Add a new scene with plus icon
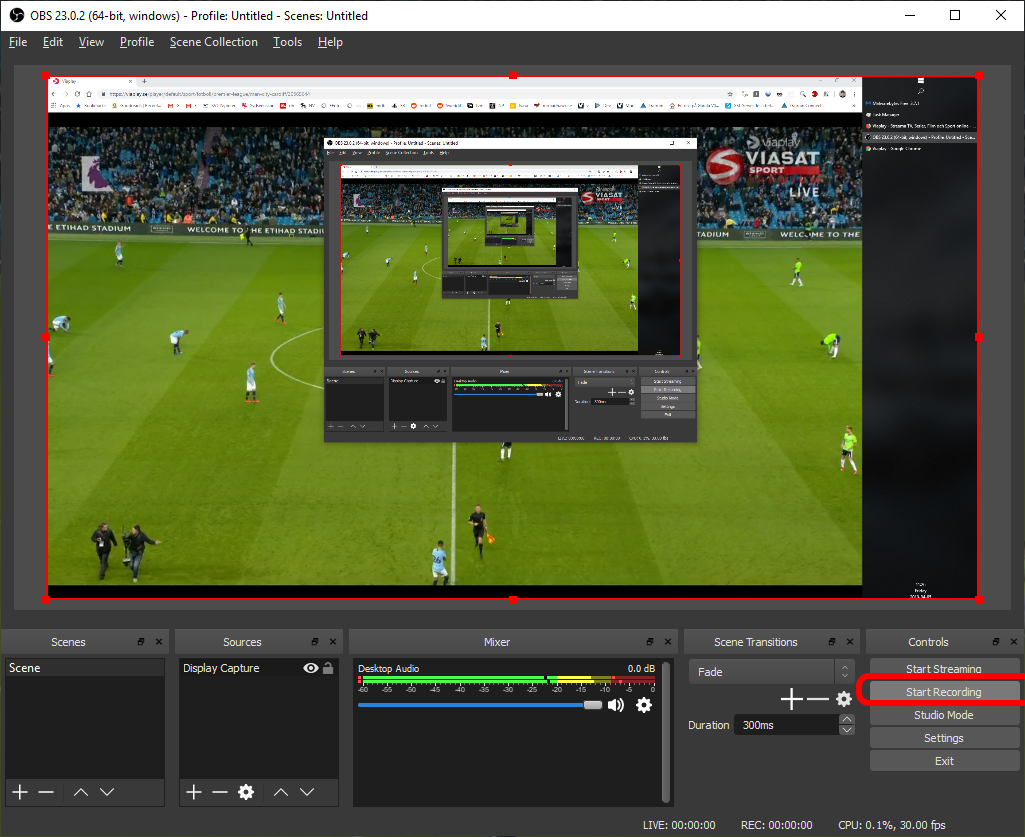 pyautogui.click(x=20, y=792)
